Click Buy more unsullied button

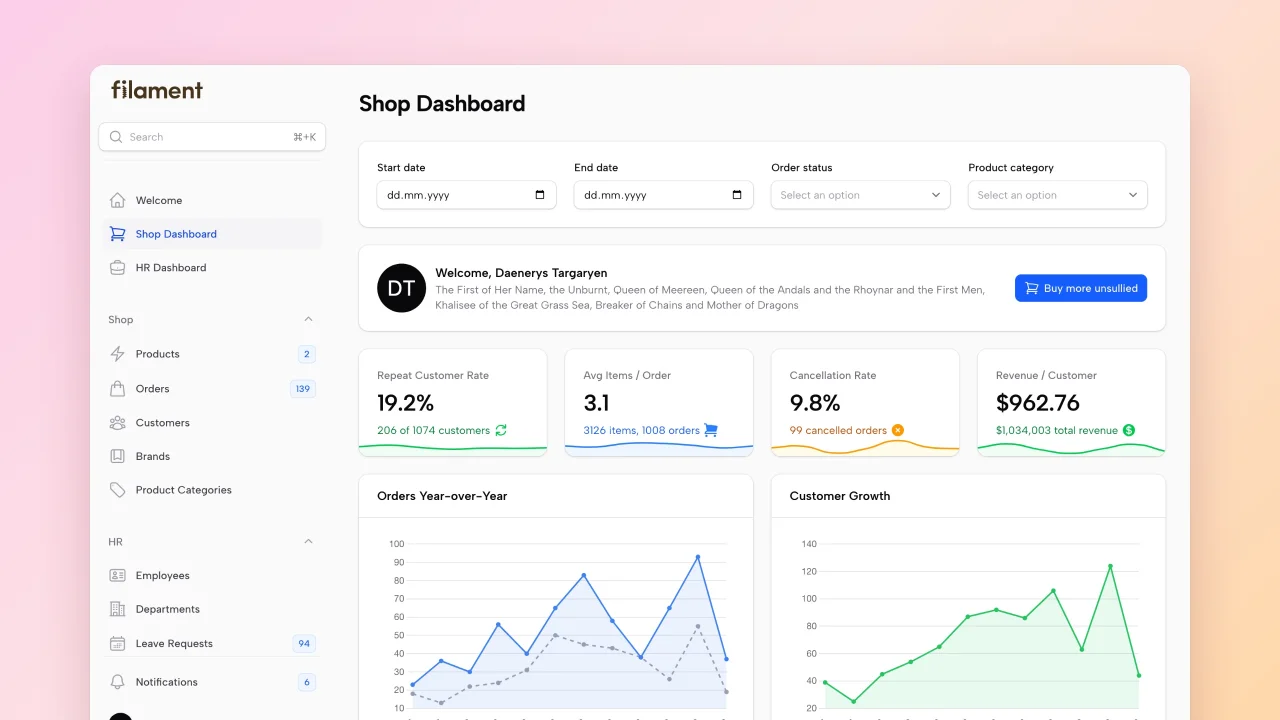(x=1081, y=288)
